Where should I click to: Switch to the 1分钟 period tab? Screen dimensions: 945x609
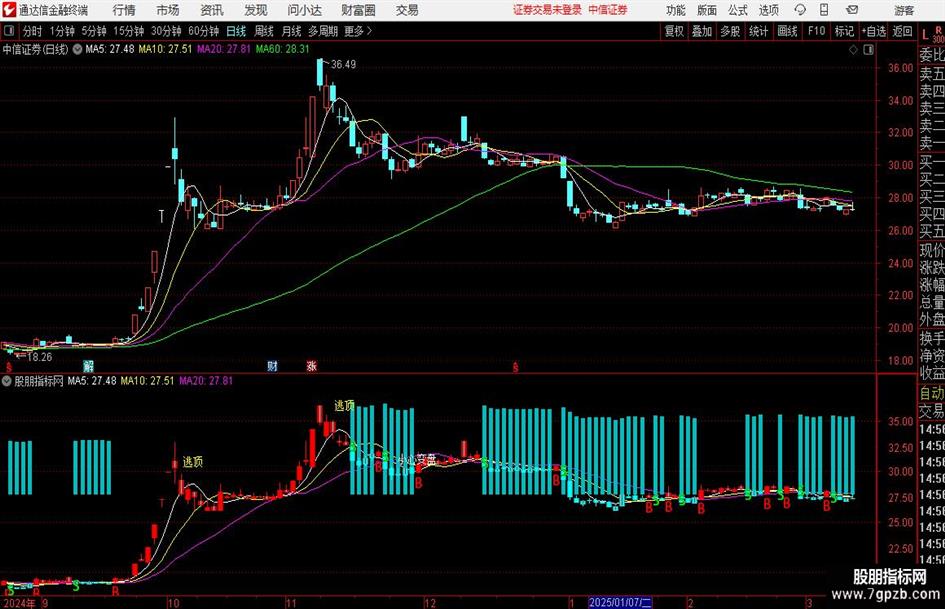coord(62,31)
